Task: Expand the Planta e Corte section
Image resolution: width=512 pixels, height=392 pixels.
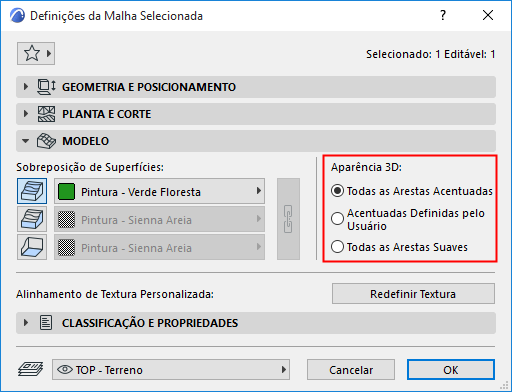Action: [x=26, y=114]
